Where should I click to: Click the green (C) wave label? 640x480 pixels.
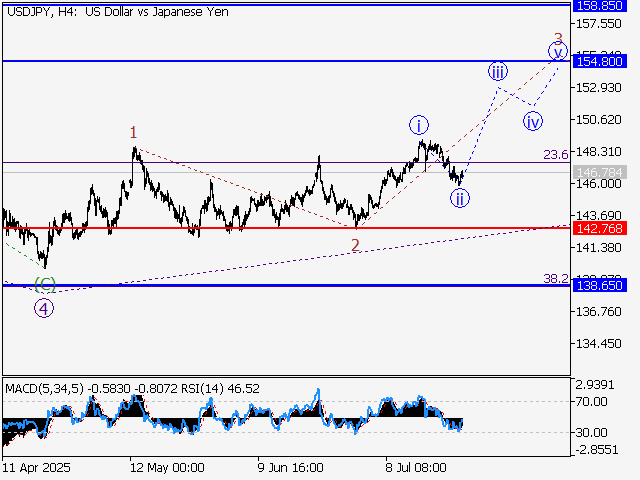click(x=44, y=284)
